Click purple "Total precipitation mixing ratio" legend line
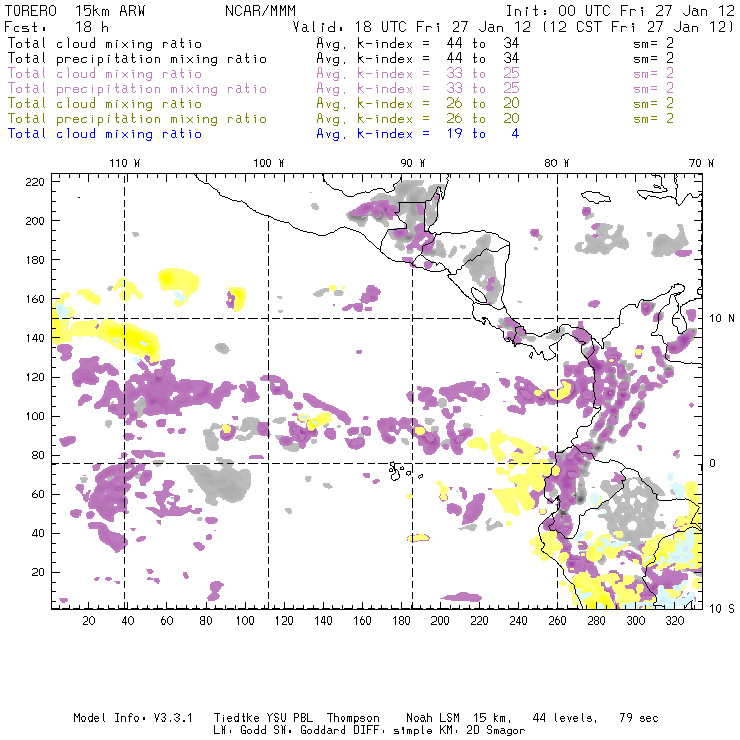 click(137, 89)
